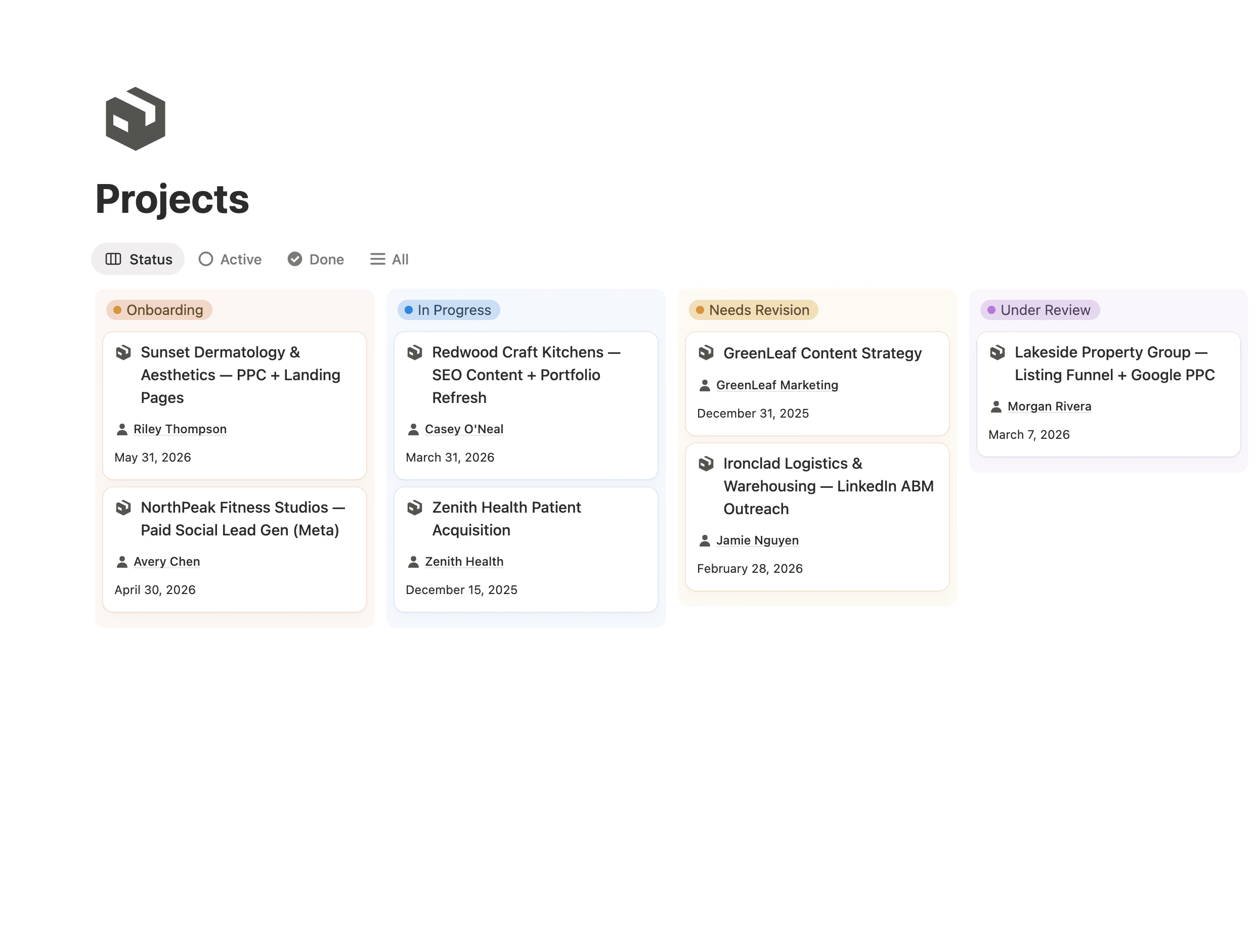Open the Done view tab
The width and height of the screenshot is (1256, 952).
(x=316, y=259)
